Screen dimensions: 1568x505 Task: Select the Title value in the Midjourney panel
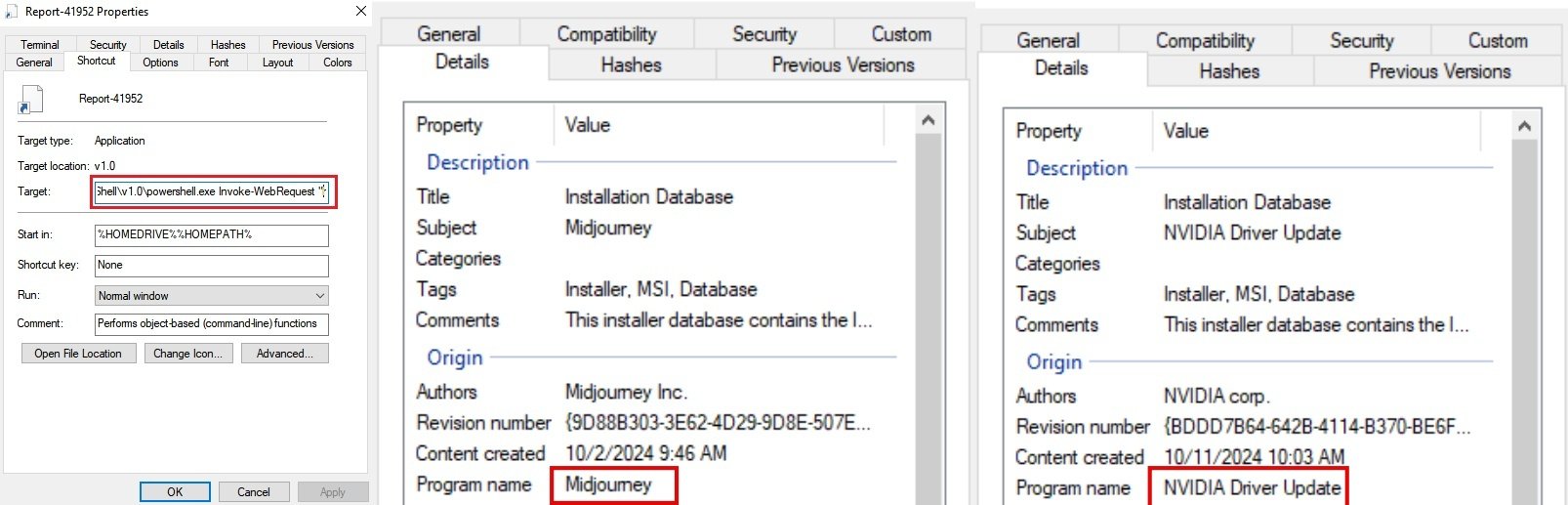648,197
